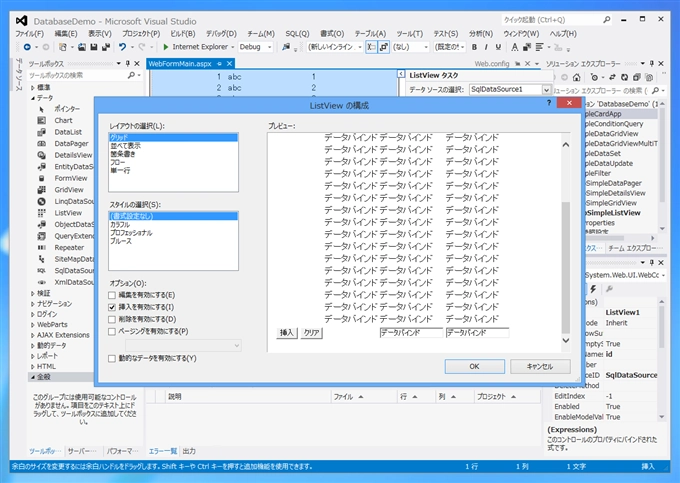Collapse the ListView tasks smart tag arrow
The height and width of the screenshot is (483, 680).
pos(401,74)
